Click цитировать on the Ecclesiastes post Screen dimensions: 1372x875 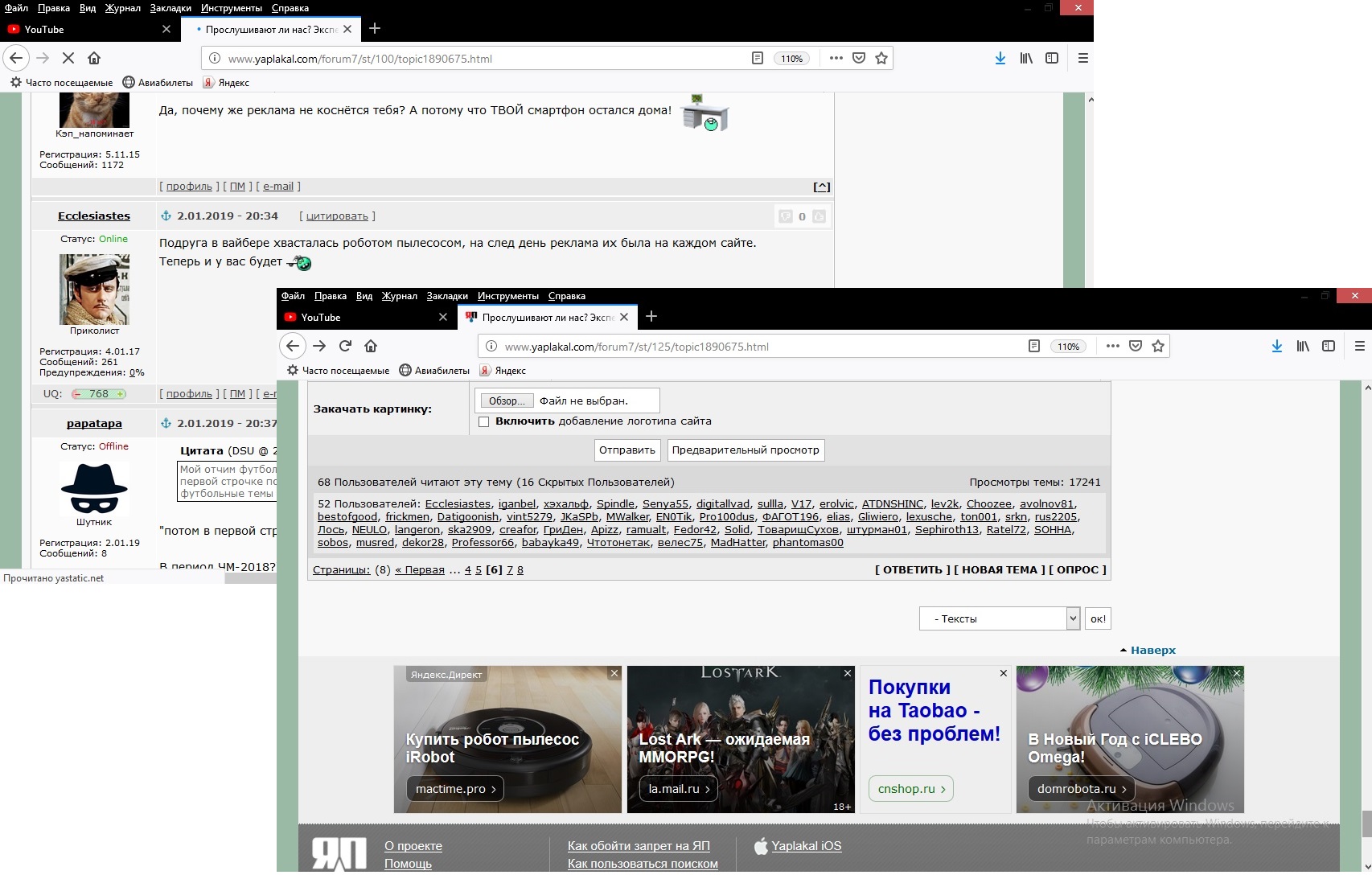pyautogui.click(x=337, y=216)
